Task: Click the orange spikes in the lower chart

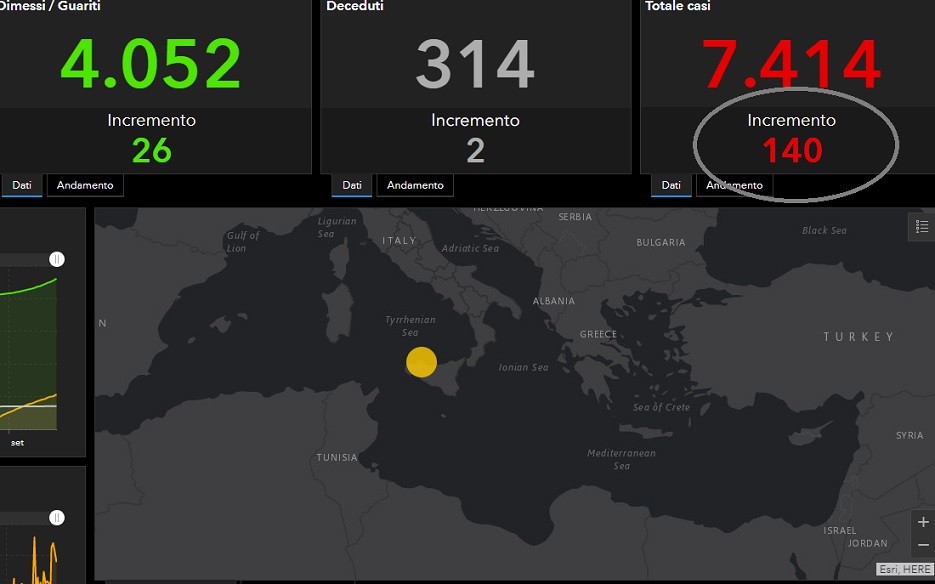Action: pos(42,558)
